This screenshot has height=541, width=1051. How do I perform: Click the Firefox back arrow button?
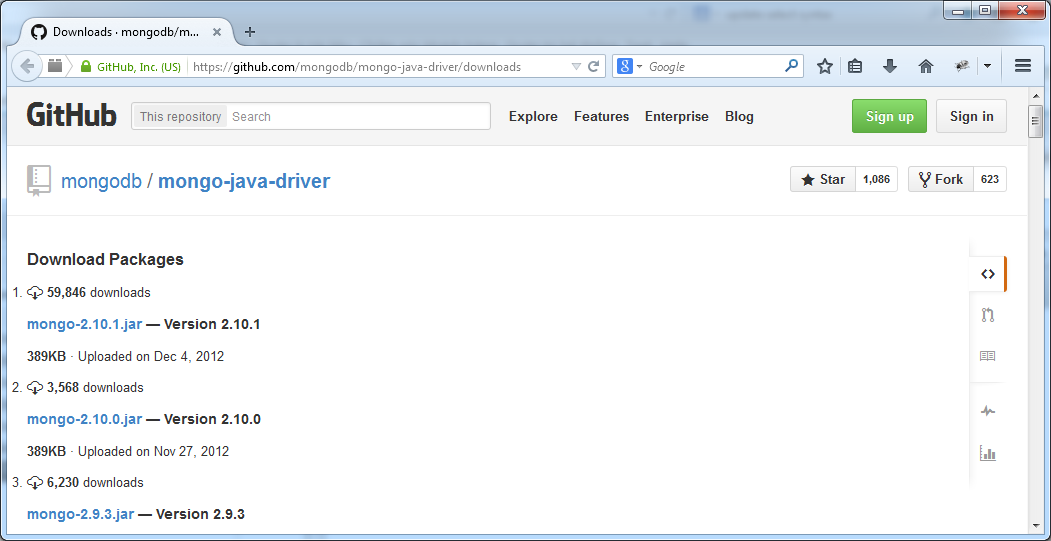27,66
